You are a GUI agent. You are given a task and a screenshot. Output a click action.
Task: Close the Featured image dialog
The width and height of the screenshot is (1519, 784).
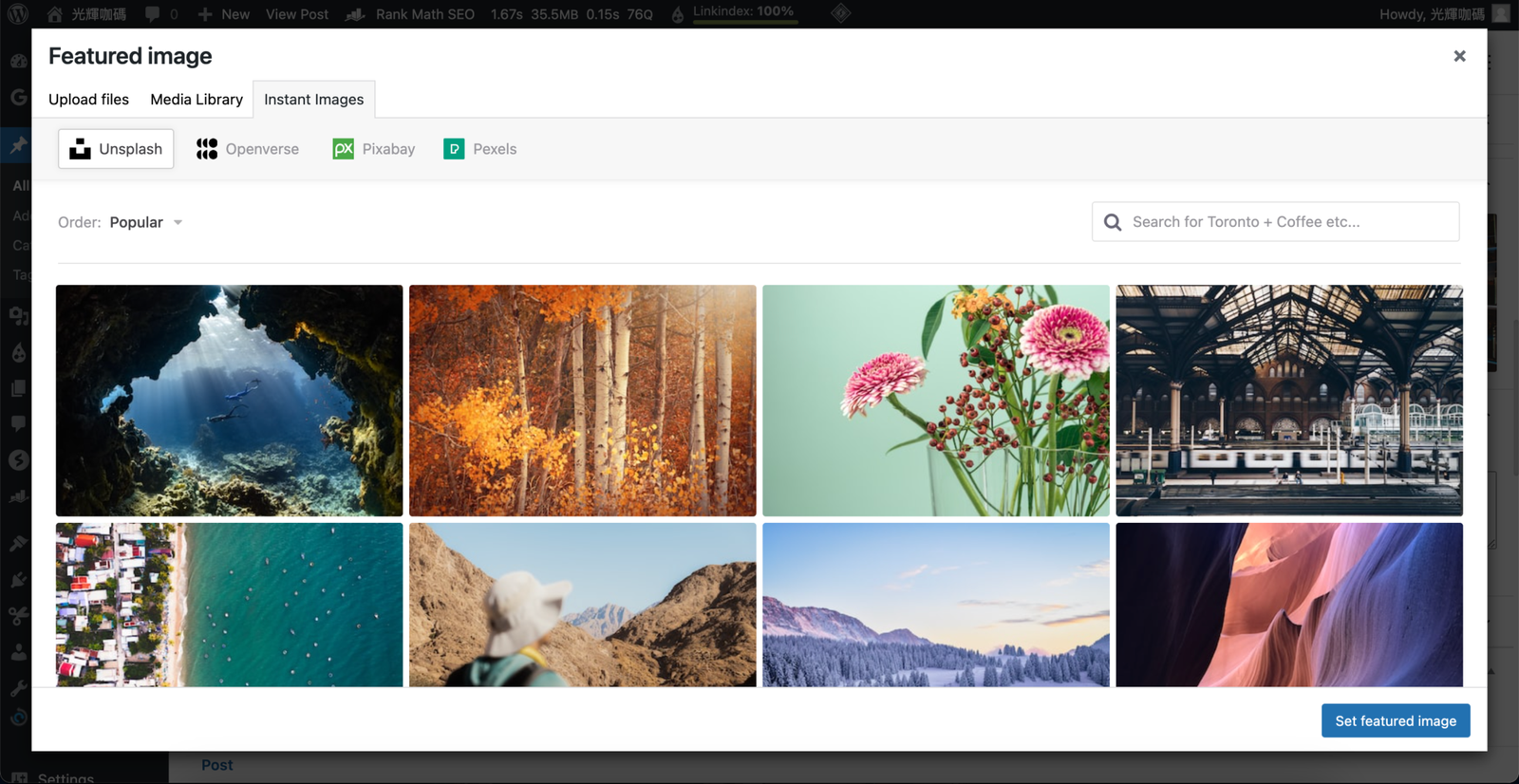[1459, 56]
